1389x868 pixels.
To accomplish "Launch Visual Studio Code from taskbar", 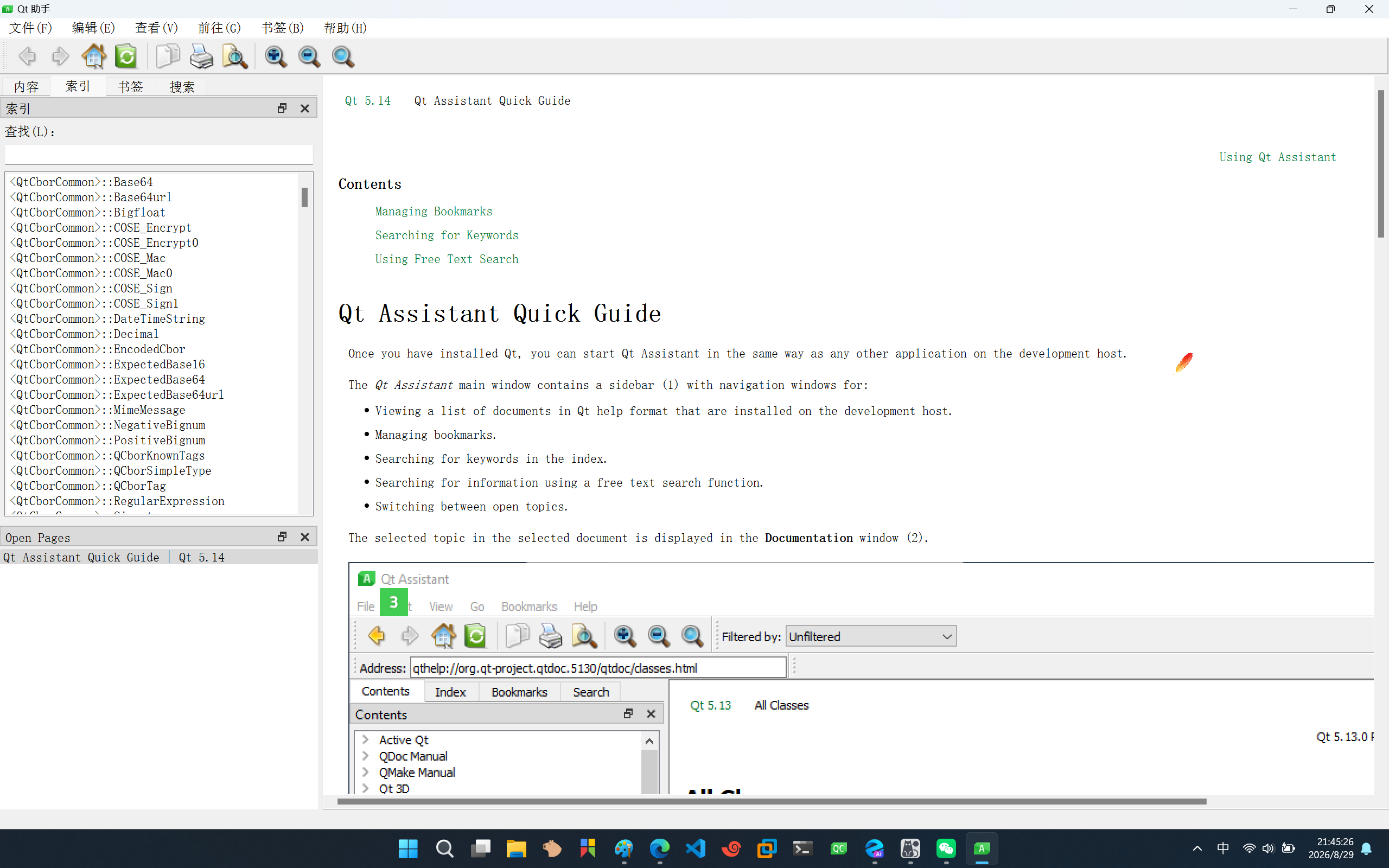I will 695,848.
